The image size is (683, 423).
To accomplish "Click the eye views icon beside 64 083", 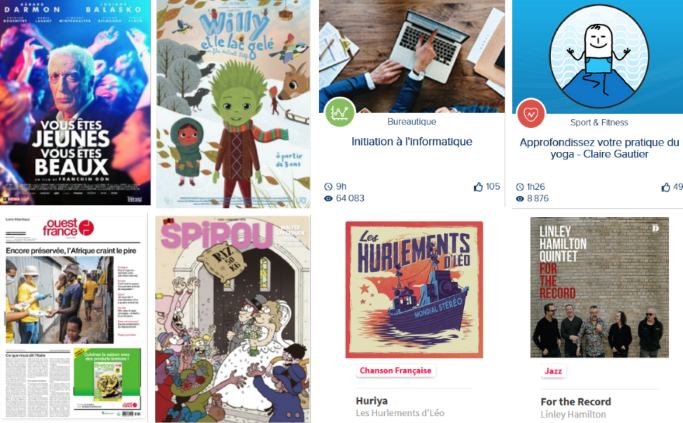I will 328,199.
